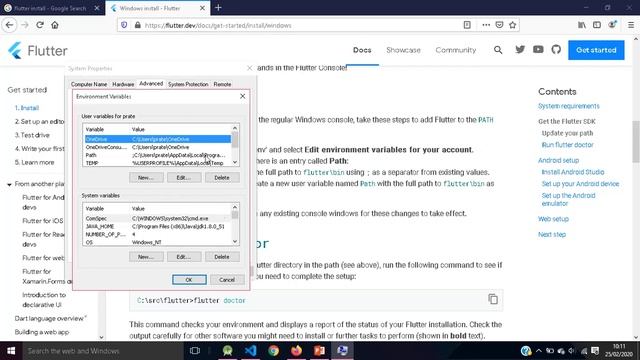Expand the From another platform section
The width and height of the screenshot is (640, 360).
click(9, 184)
